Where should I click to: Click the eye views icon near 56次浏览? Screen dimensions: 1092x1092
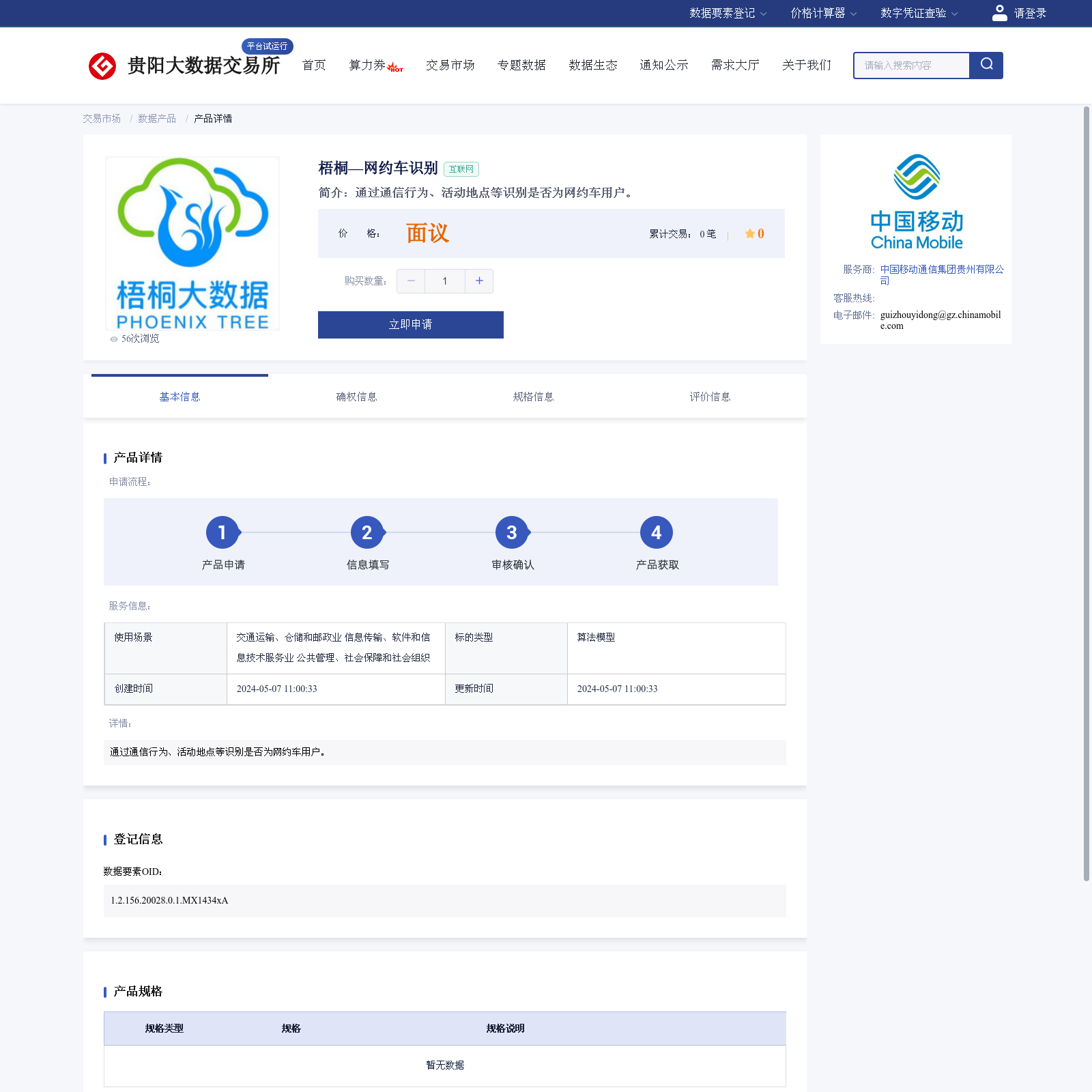coord(114,339)
